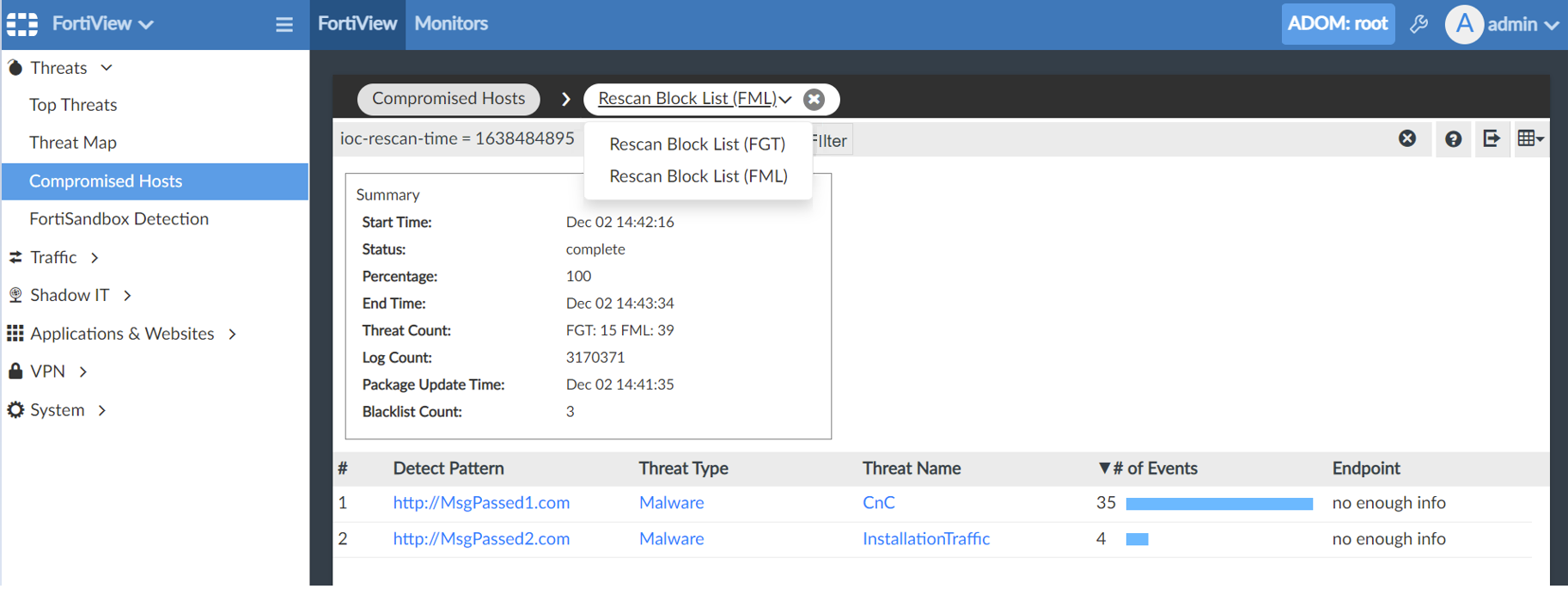Open the InstallationTraffic threat name link

pyautogui.click(x=926, y=538)
